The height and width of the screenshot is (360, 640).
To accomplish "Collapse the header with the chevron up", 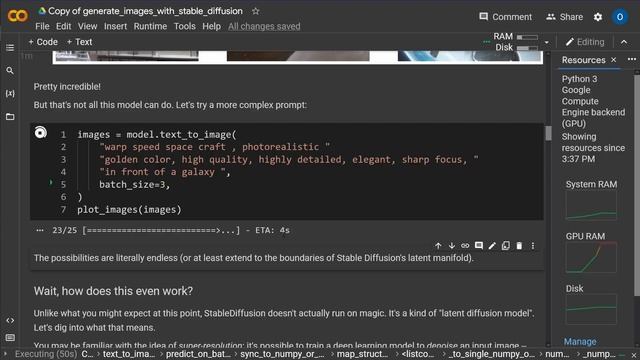I will [624, 42].
